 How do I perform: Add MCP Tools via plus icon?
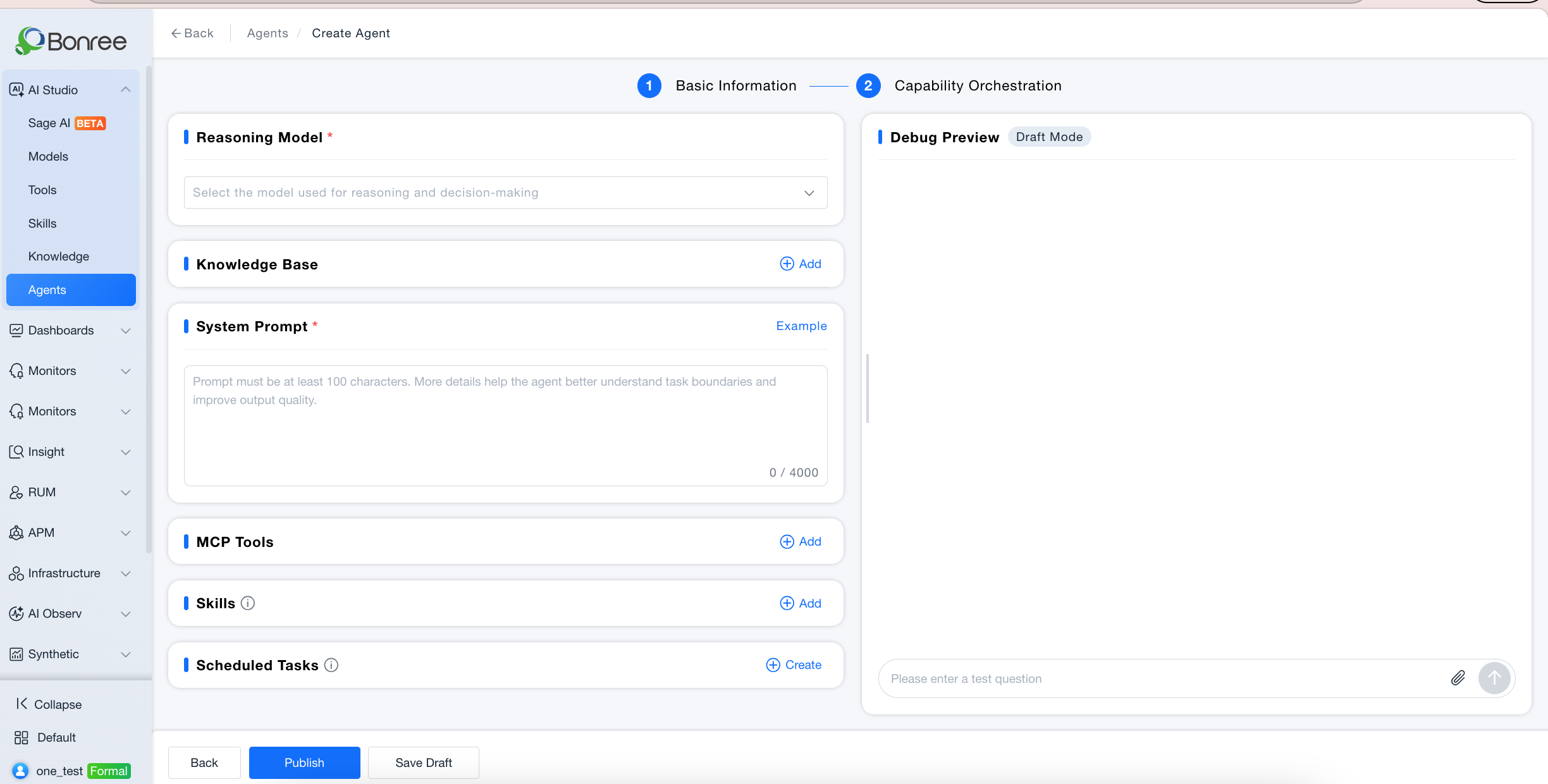pyautogui.click(x=787, y=541)
